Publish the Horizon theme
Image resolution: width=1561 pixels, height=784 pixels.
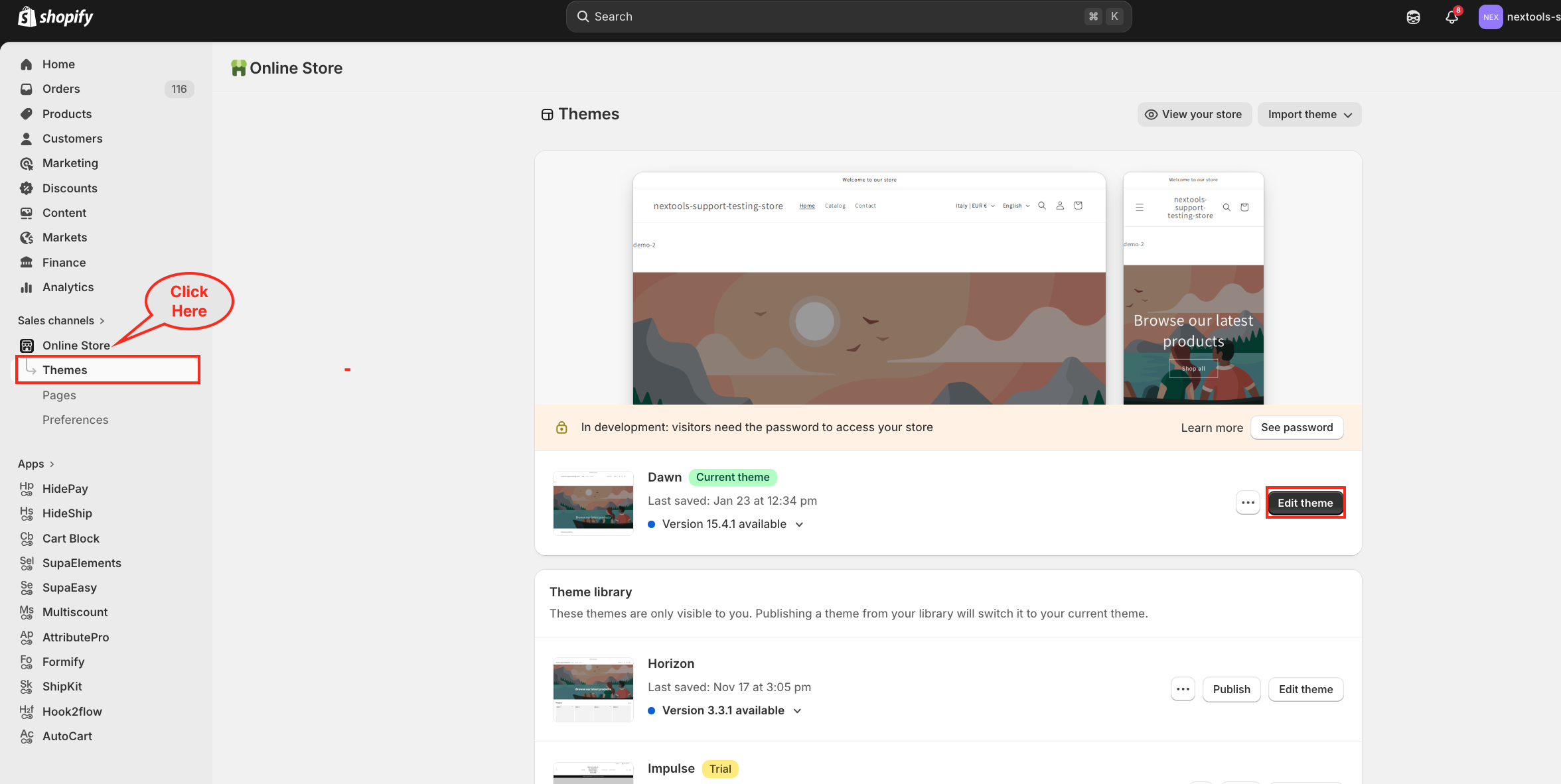[1231, 689]
